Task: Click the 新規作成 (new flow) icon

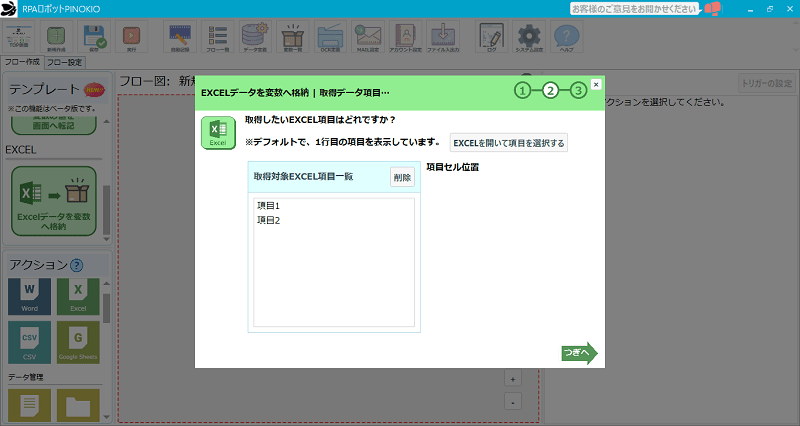Action: 56,37
